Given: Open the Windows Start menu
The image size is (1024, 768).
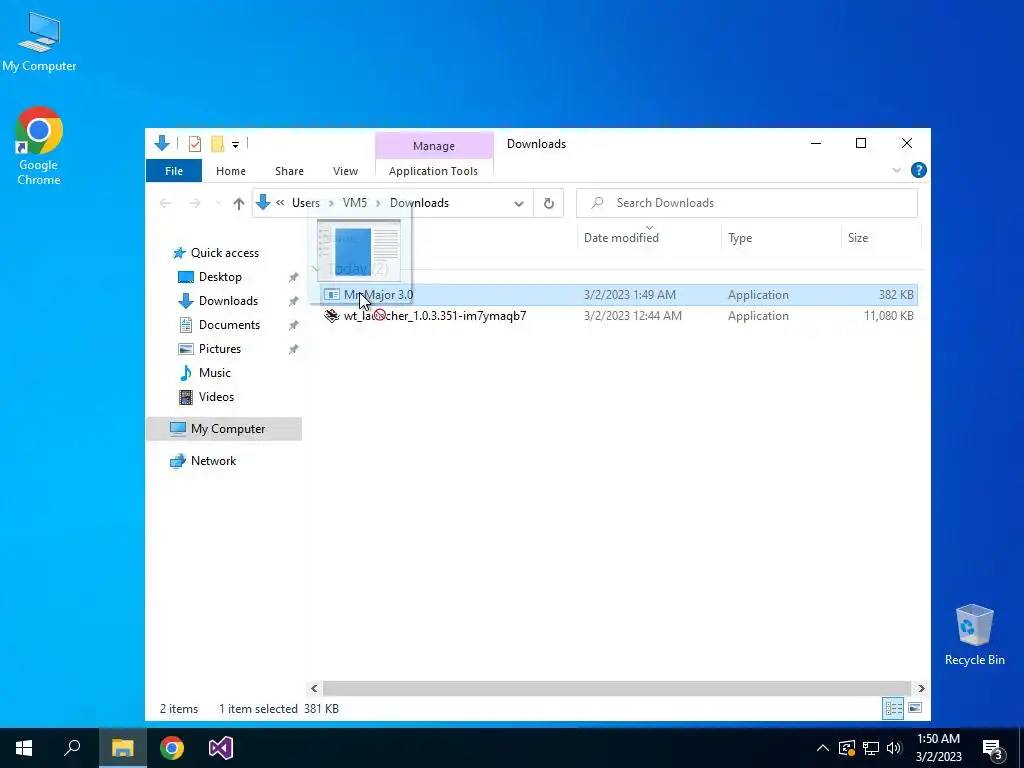Looking at the screenshot, I should click(x=24, y=748).
